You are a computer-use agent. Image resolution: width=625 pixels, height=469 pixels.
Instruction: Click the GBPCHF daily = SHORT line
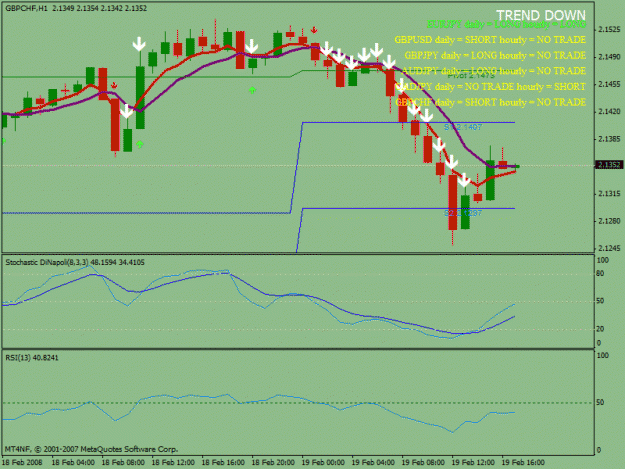(x=490, y=102)
